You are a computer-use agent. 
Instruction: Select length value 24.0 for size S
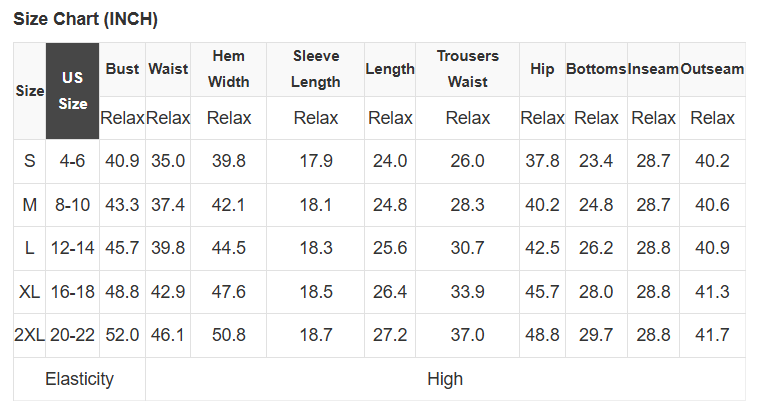point(390,161)
